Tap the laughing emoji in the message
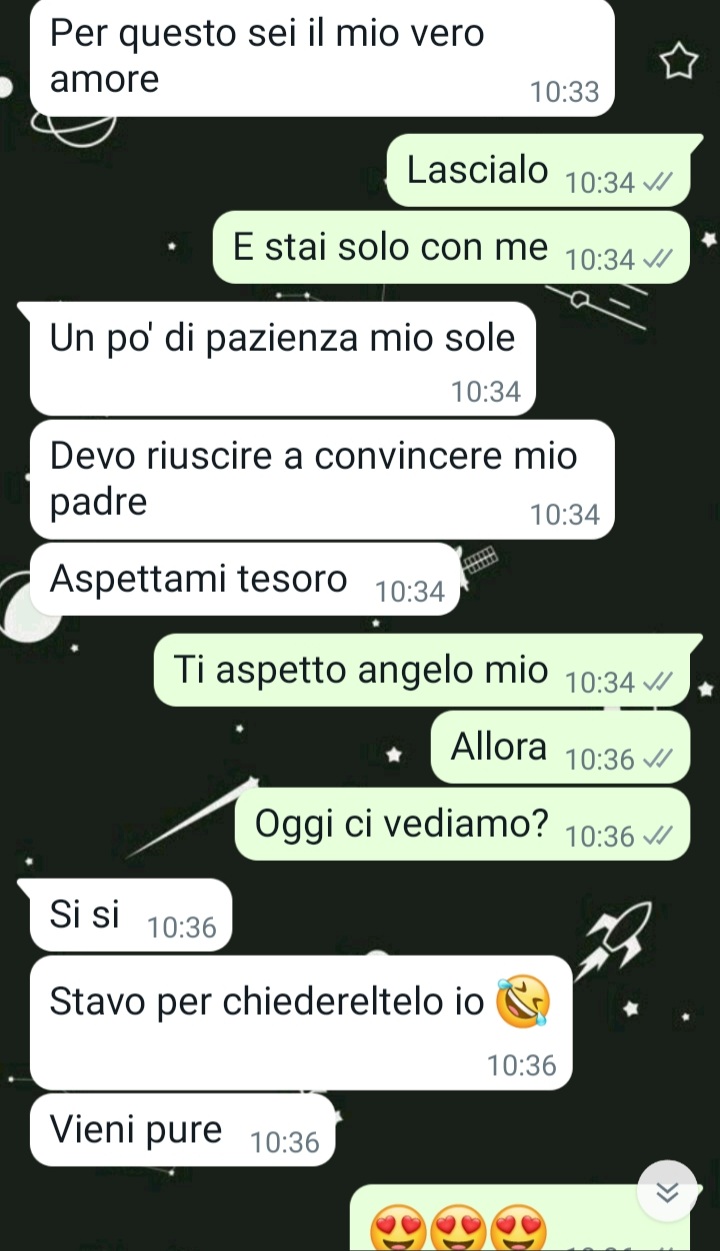This screenshot has width=720, height=1251. click(523, 1001)
